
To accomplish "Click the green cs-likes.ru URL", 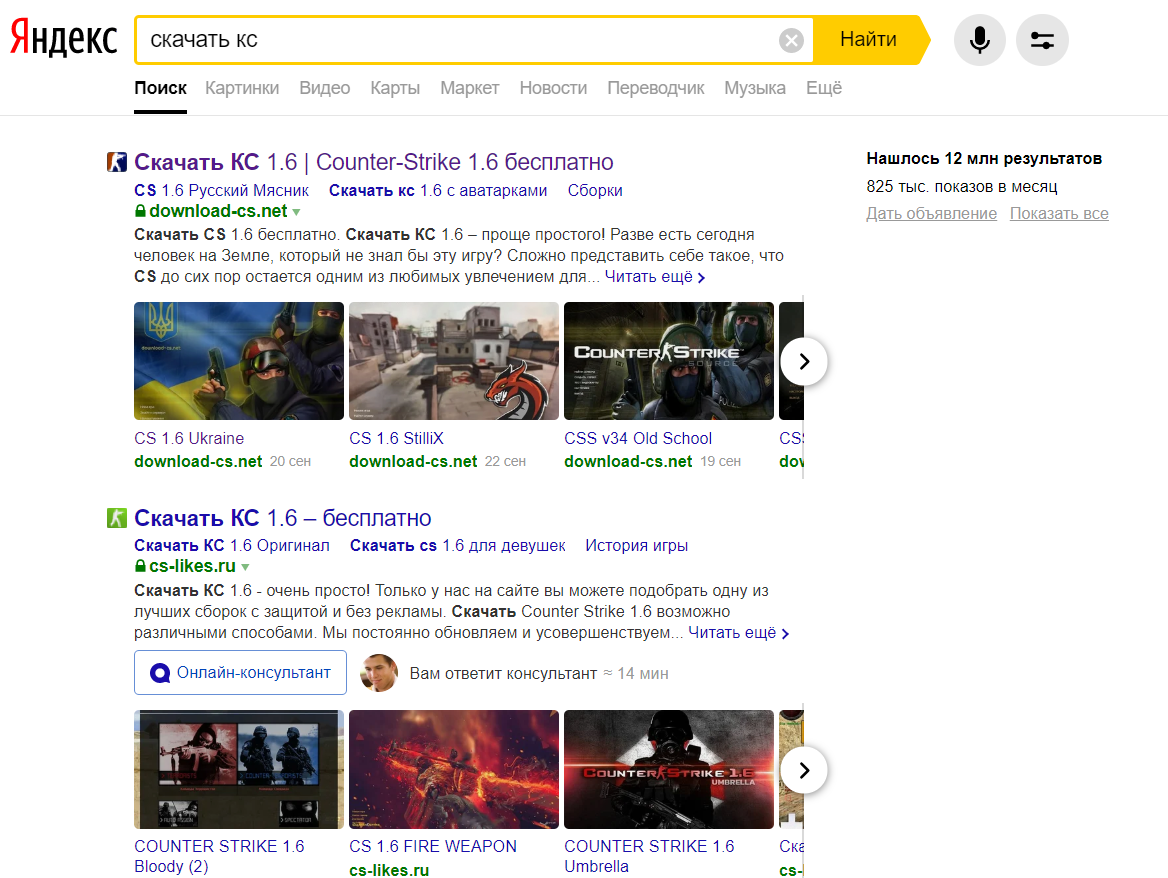I will click(x=192, y=566).
